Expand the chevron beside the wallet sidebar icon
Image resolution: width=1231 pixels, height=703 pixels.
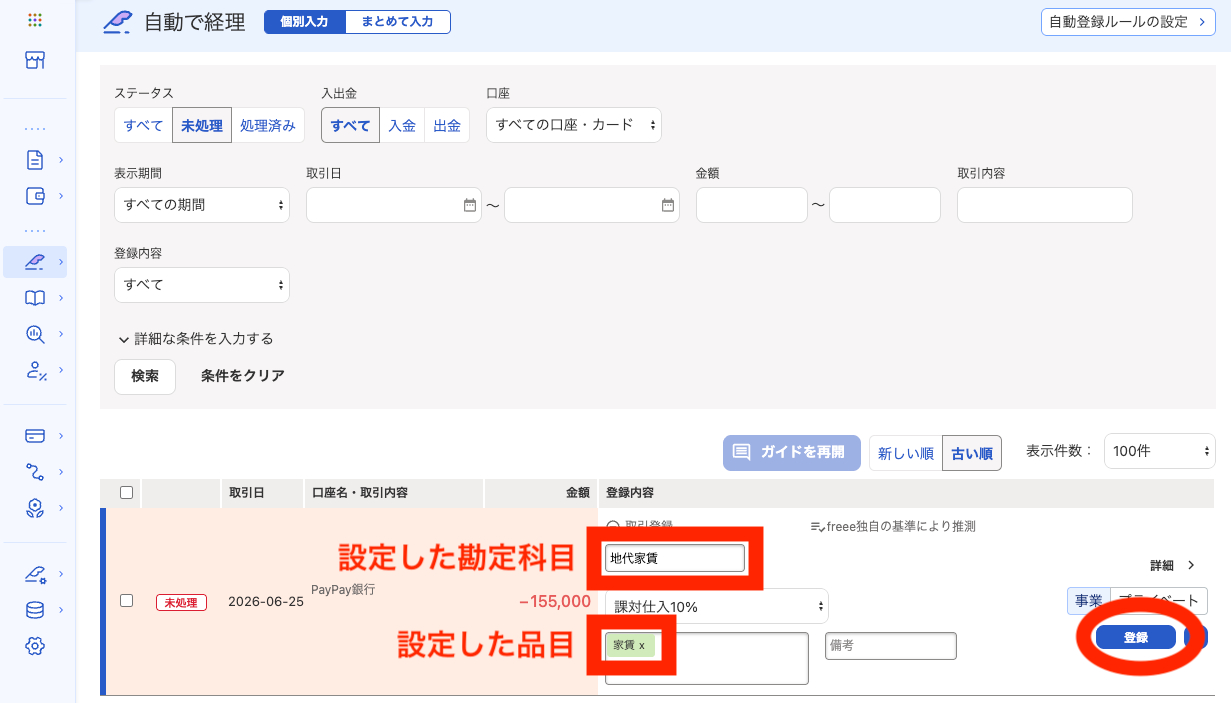tap(61, 195)
